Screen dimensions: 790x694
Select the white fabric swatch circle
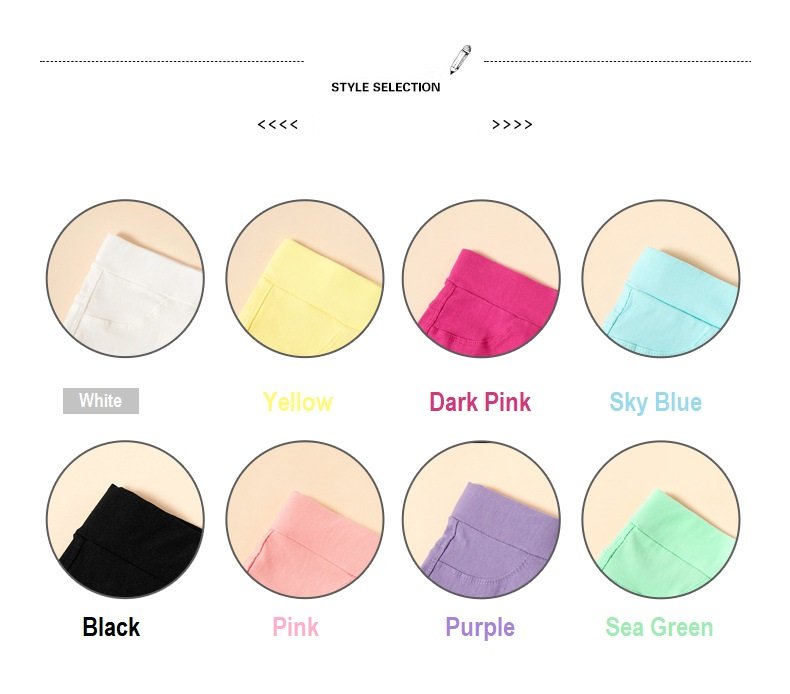125,279
